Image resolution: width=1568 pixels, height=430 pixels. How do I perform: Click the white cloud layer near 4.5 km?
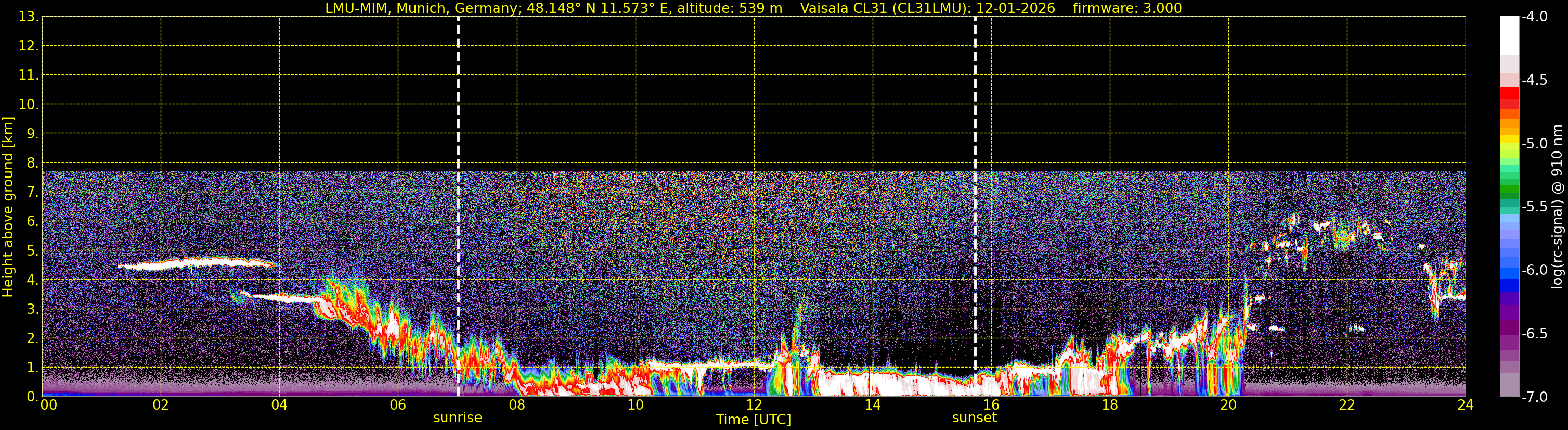click(x=196, y=264)
